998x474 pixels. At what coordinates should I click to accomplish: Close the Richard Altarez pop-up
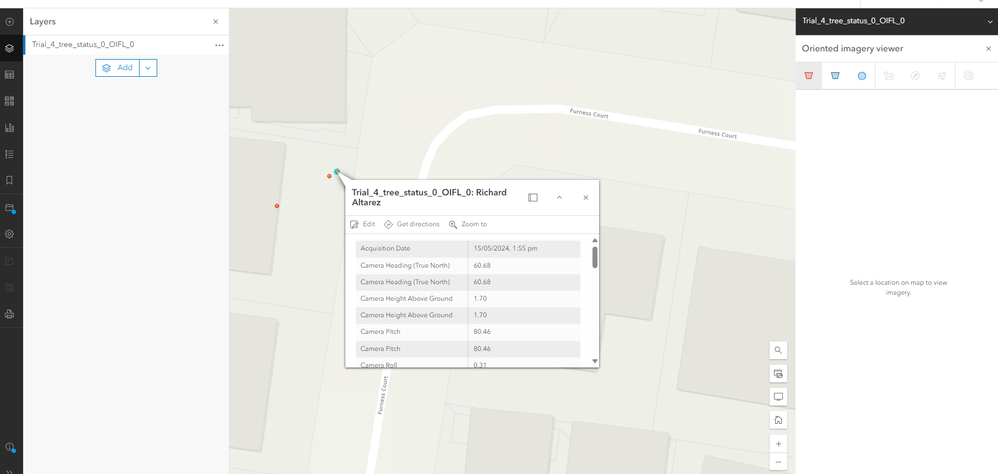pyautogui.click(x=586, y=198)
